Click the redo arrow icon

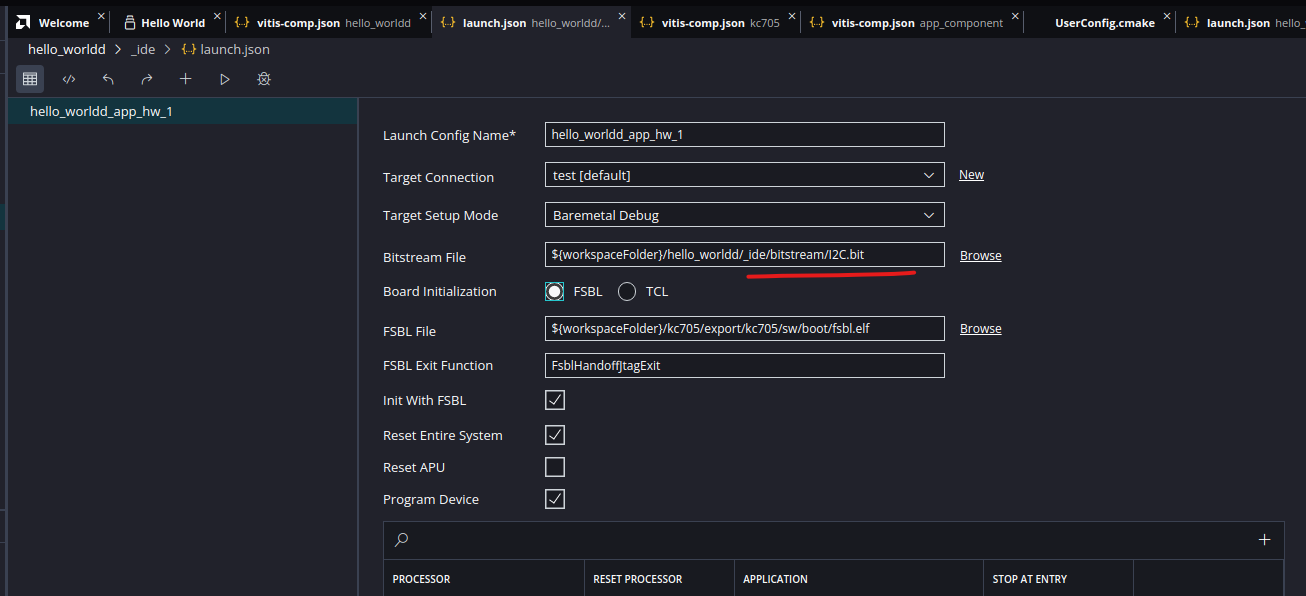point(147,79)
